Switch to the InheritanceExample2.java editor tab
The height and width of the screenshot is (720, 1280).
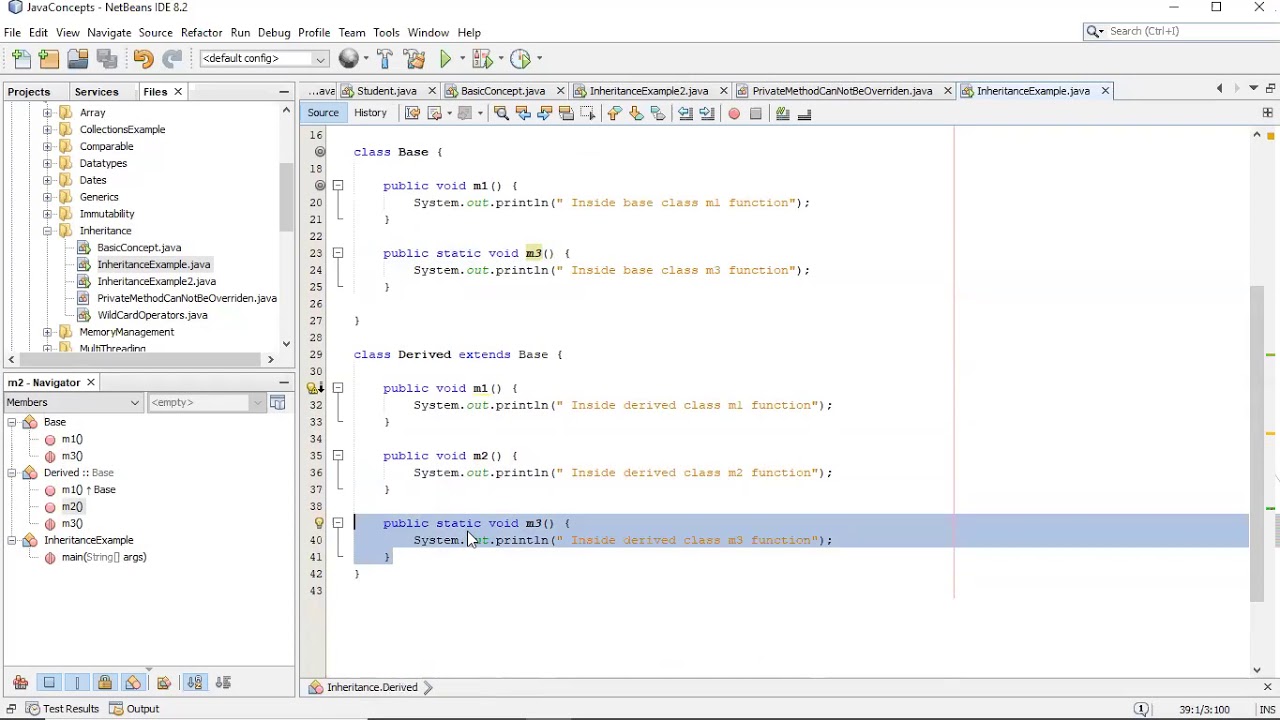click(648, 91)
